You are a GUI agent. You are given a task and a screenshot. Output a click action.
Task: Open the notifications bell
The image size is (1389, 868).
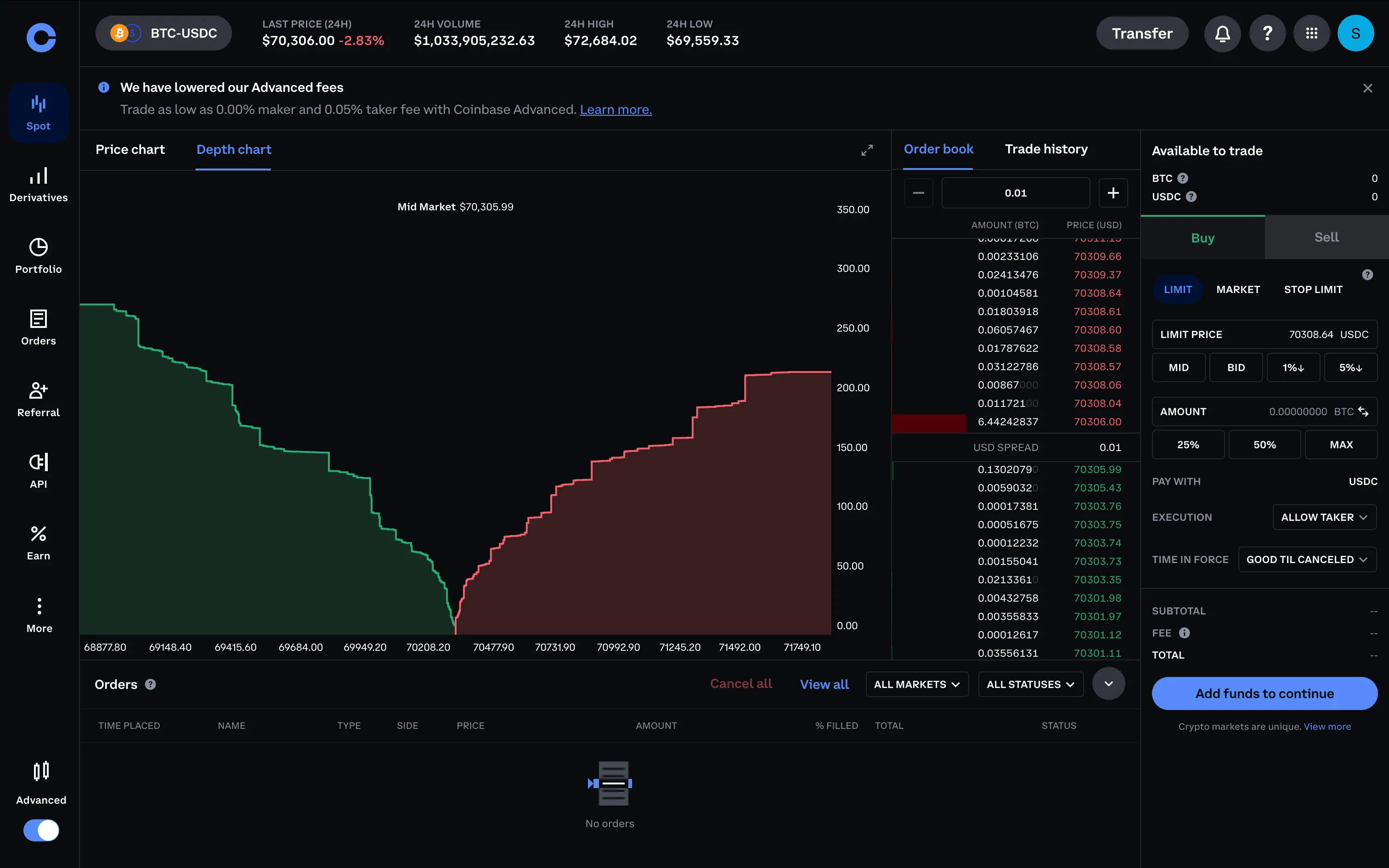point(1222,33)
